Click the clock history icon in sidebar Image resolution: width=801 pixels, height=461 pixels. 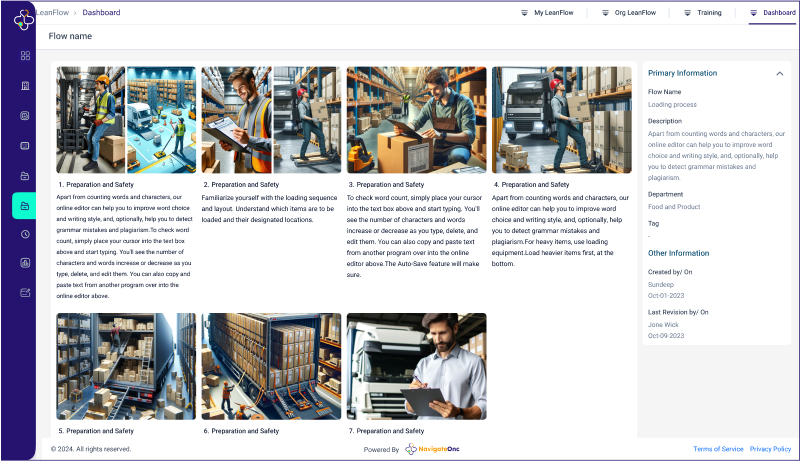tap(25, 234)
